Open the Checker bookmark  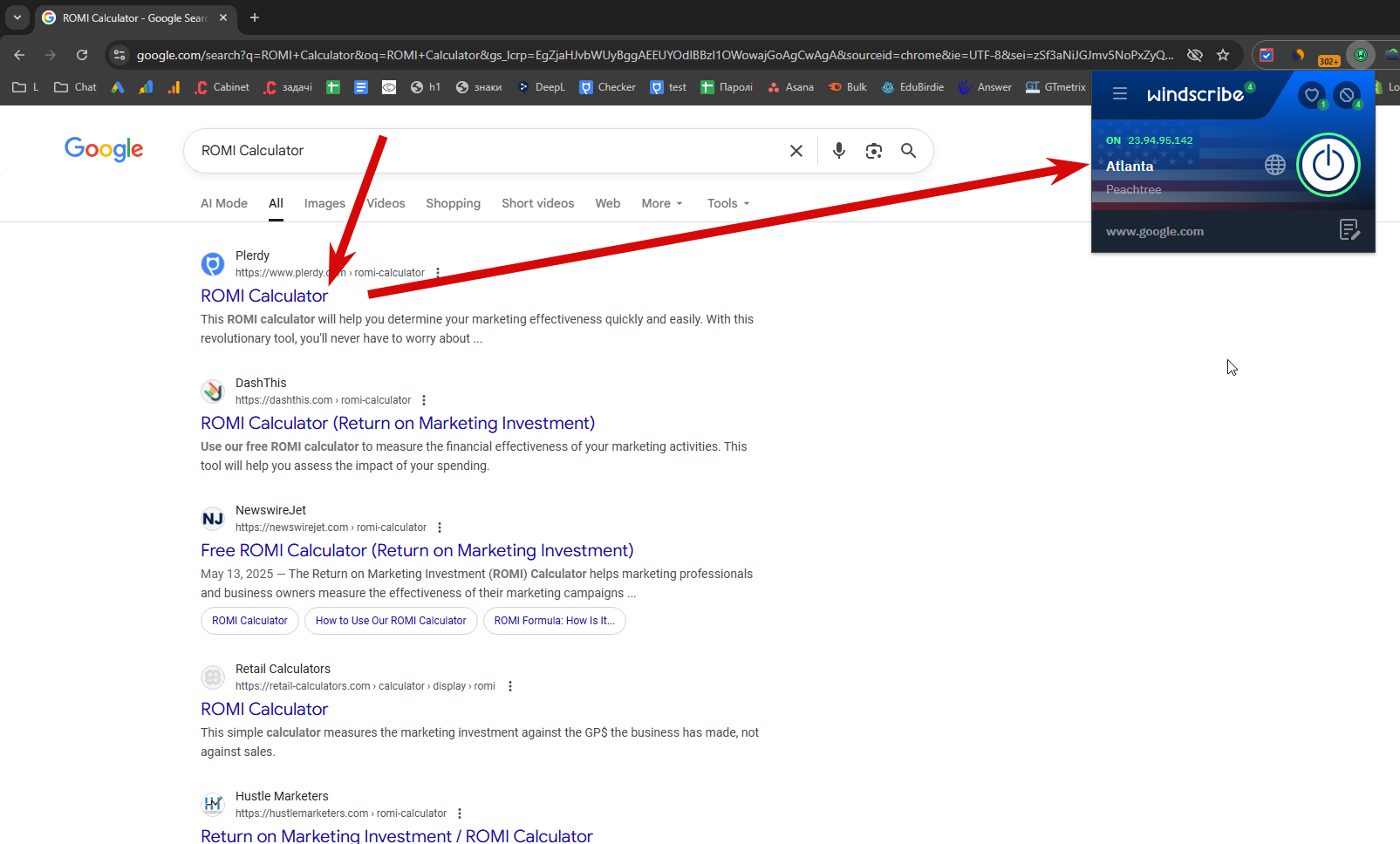(608, 87)
